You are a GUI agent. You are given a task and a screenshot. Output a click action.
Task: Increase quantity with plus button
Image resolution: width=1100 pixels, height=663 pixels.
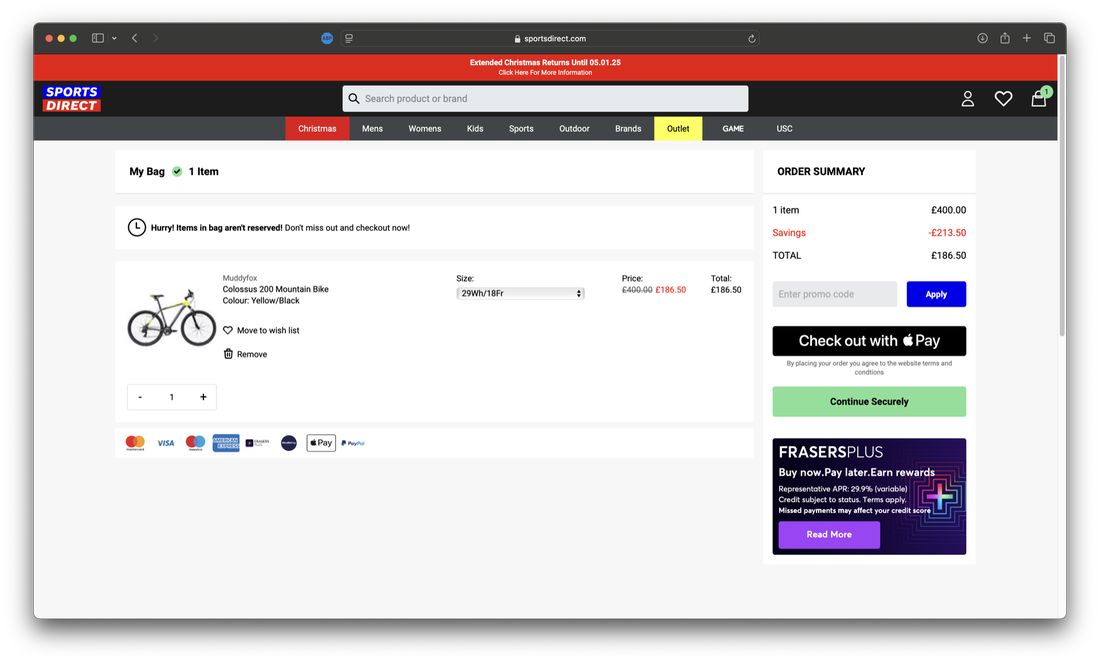pyautogui.click(x=203, y=397)
